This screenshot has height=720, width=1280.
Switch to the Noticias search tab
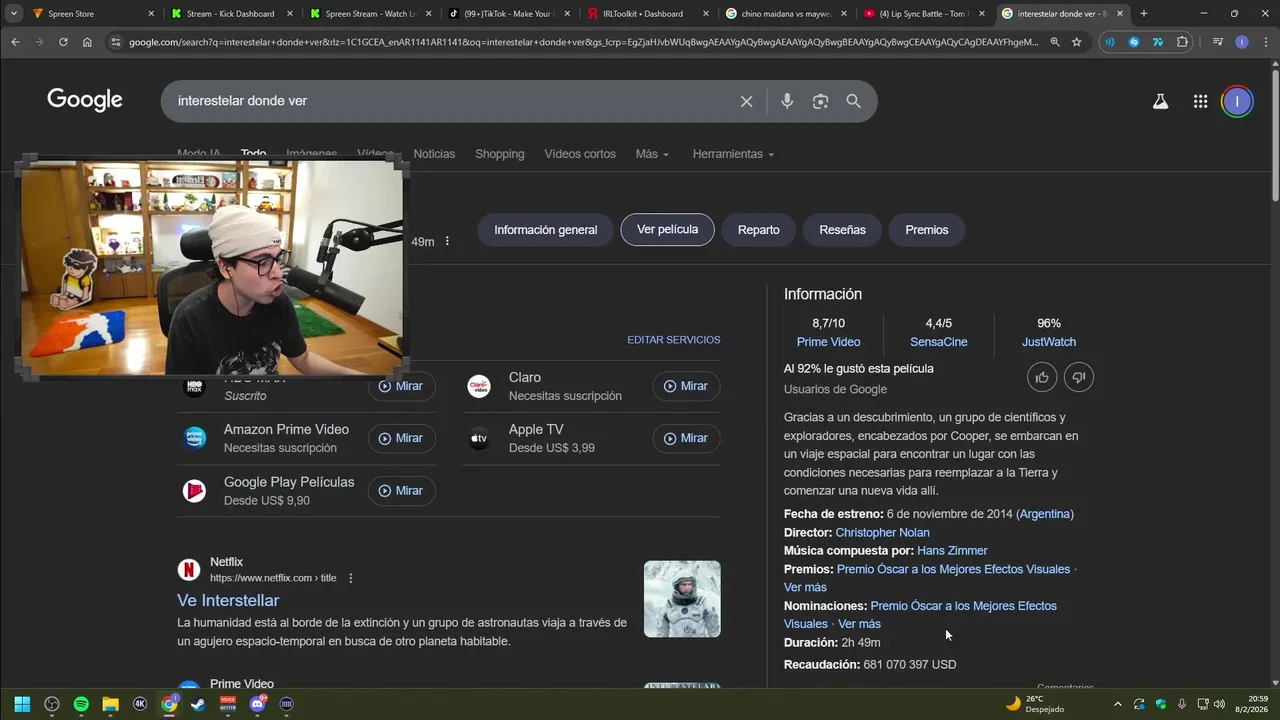pos(434,154)
